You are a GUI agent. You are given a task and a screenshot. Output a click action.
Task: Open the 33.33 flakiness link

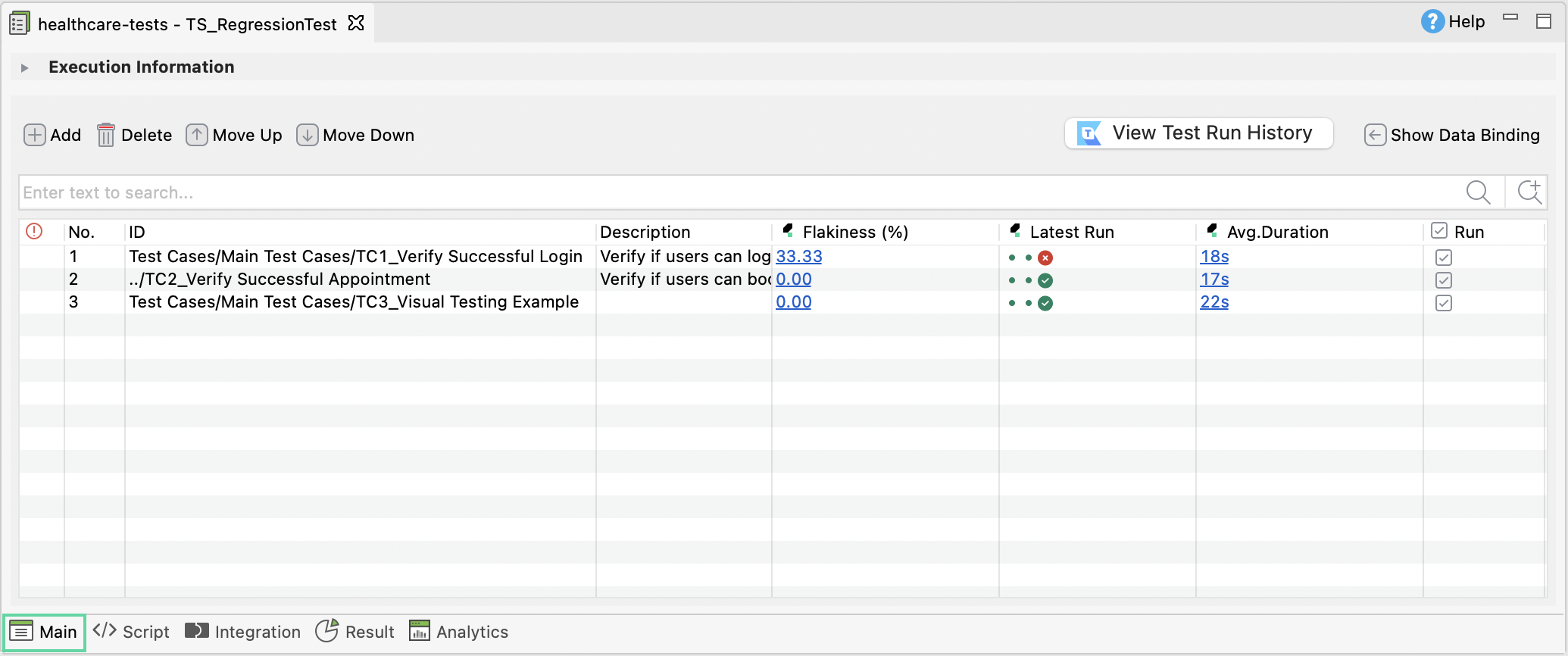click(x=798, y=257)
